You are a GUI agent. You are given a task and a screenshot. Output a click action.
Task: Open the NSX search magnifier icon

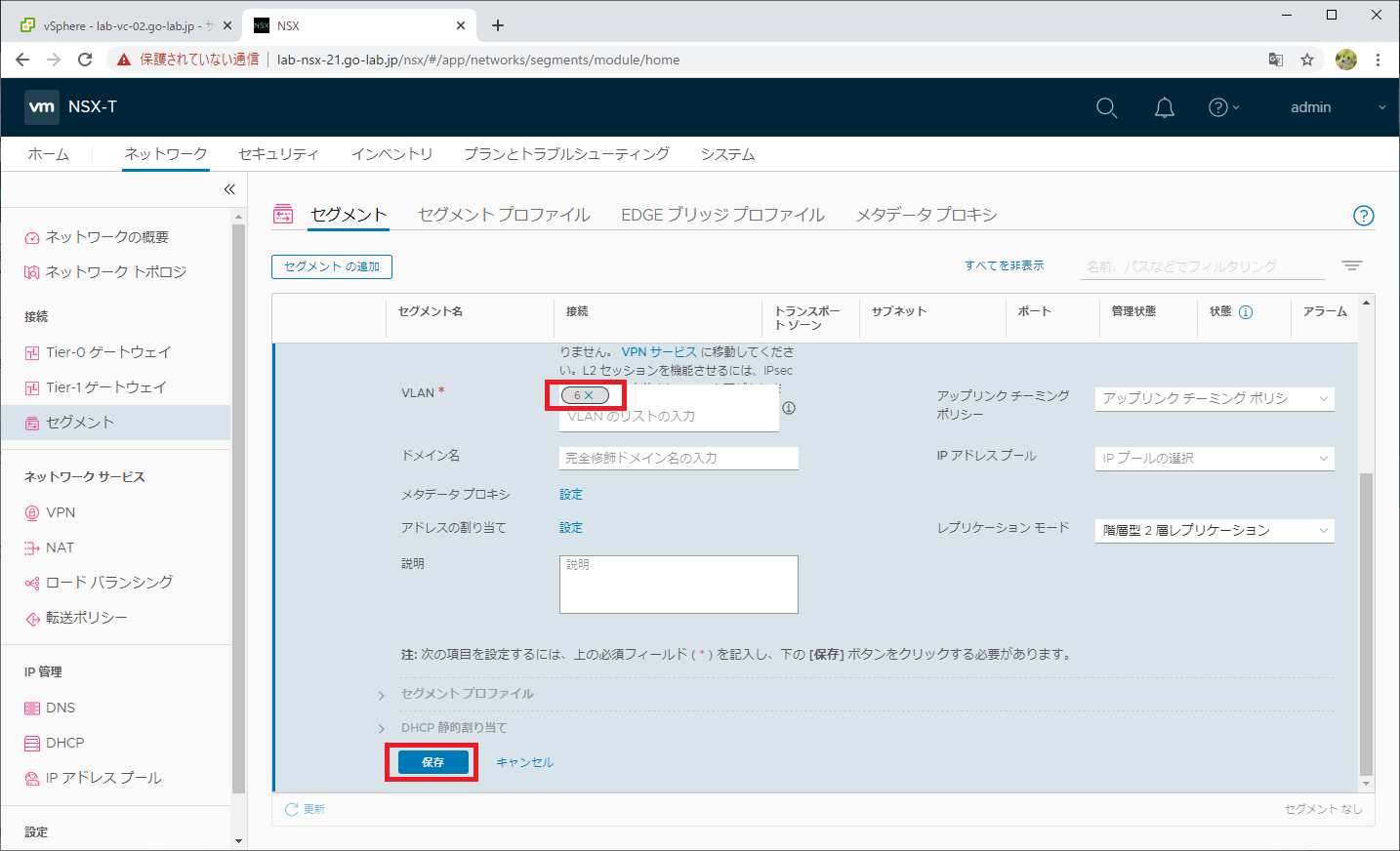[x=1106, y=107]
